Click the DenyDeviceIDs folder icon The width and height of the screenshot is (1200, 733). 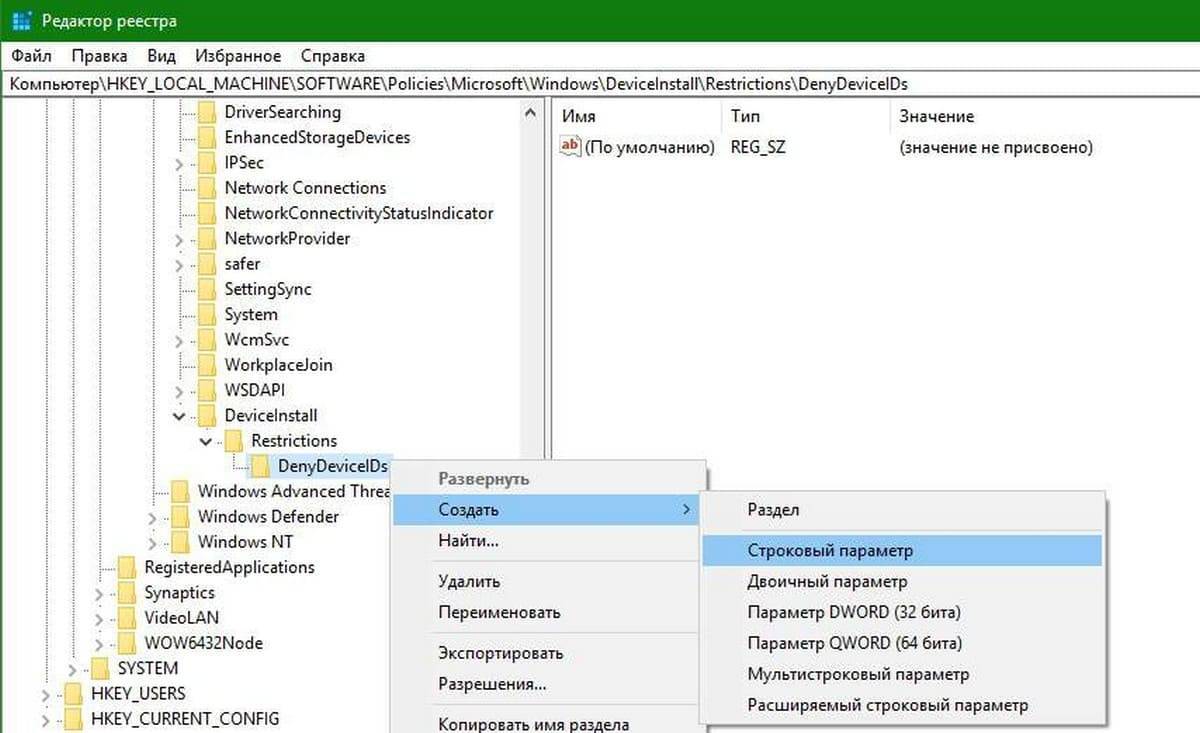[x=260, y=466]
